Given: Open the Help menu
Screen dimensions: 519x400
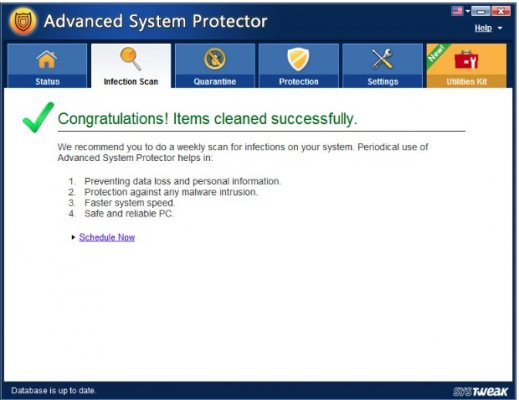Looking at the screenshot, I should pos(483,28).
